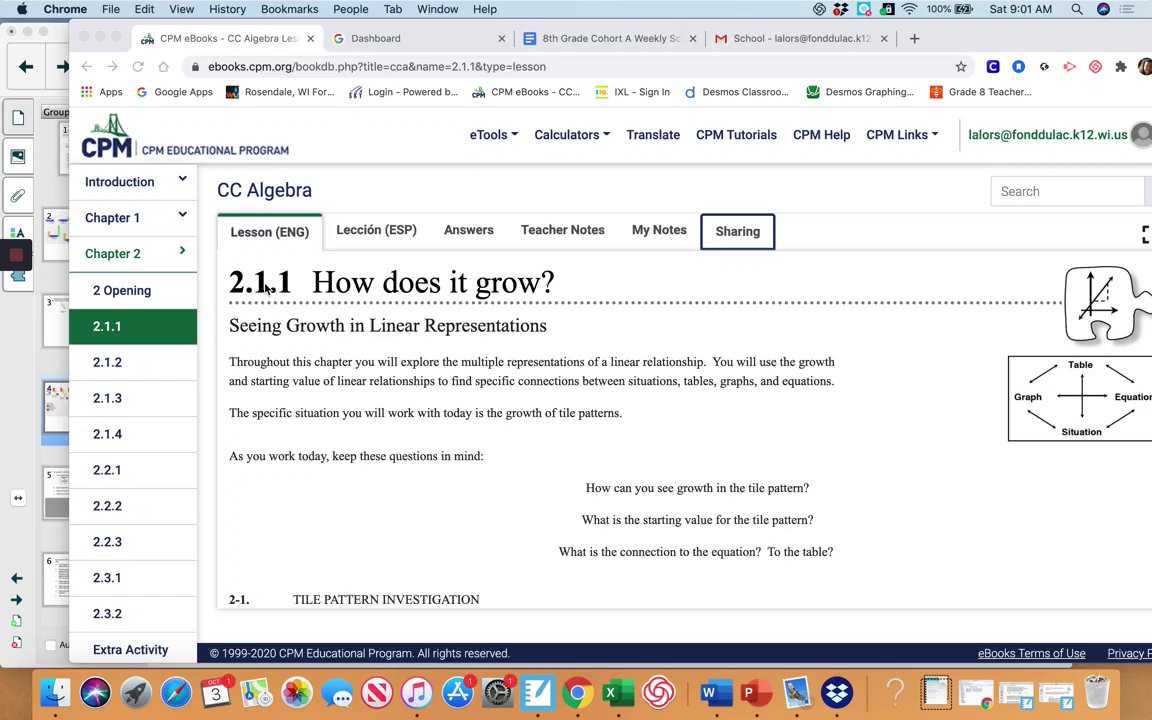Click the blue C extension icon
The height and width of the screenshot is (720, 1152).
(993, 66)
